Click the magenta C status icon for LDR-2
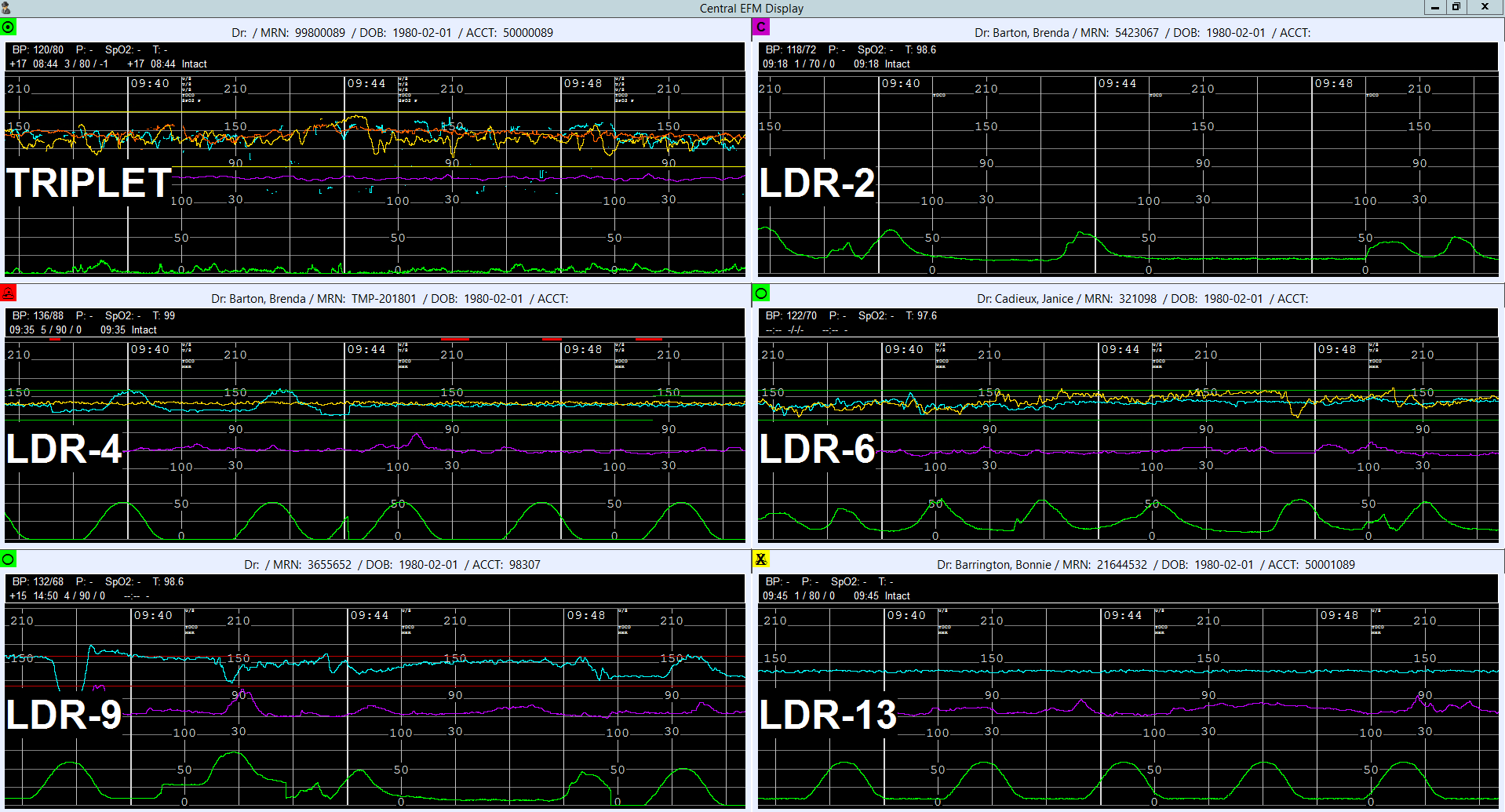 tap(760, 27)
